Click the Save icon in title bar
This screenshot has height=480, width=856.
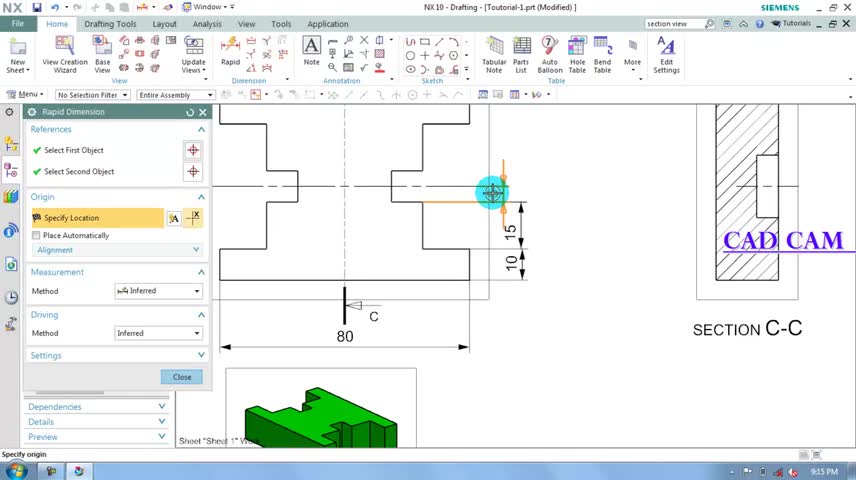point(37,7)
